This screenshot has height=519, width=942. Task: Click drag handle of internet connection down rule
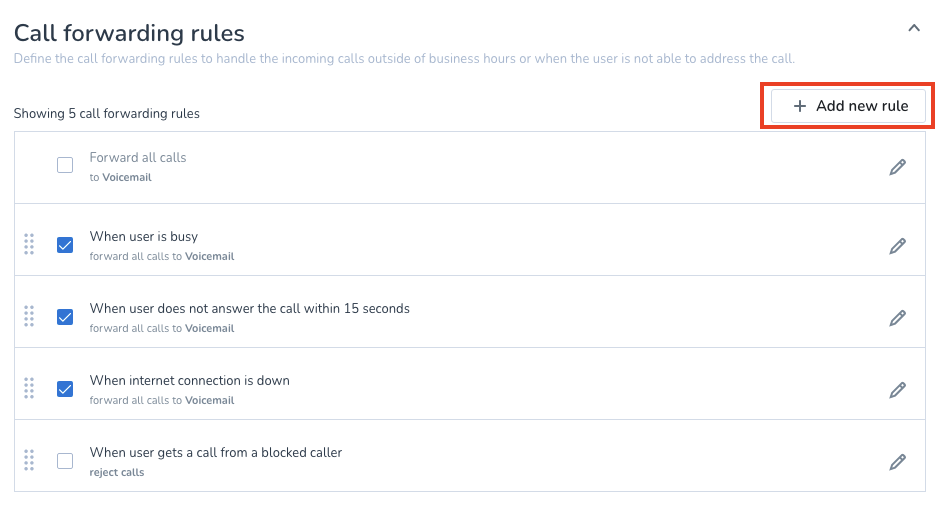[29, 388]
